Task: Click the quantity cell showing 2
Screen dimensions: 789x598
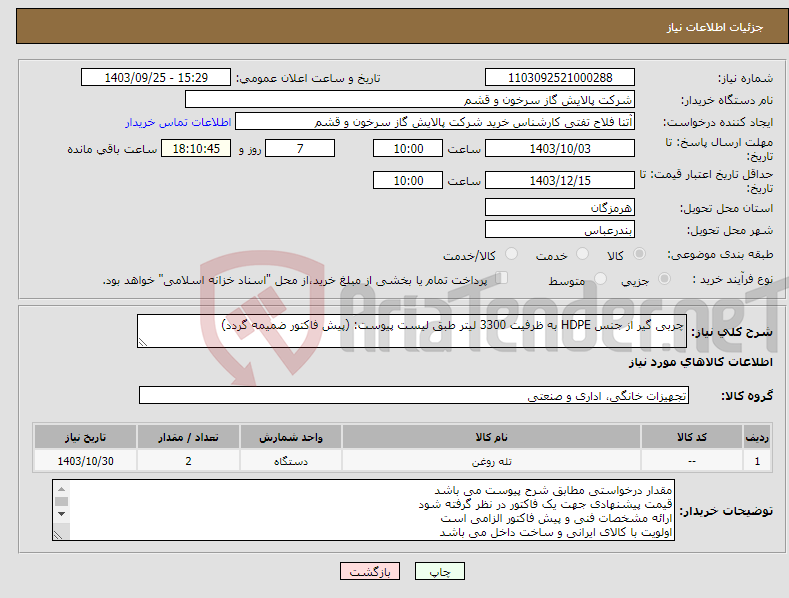Action: 188,461
